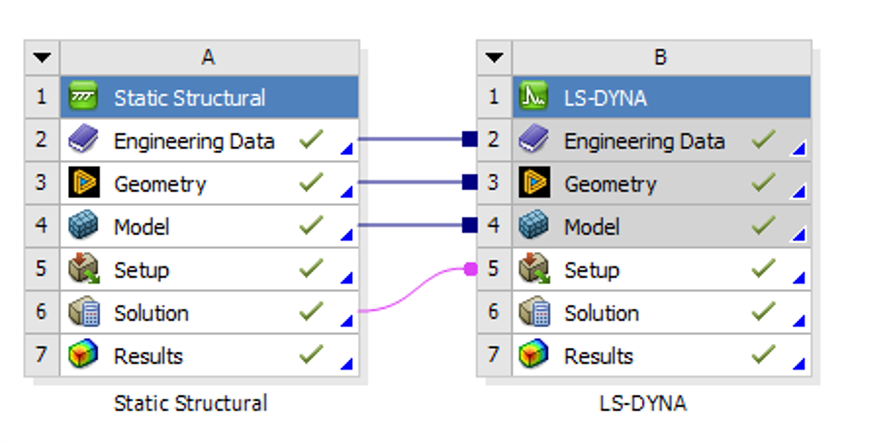Open quick-help triangle on A Model

click(x=347, y=235)
